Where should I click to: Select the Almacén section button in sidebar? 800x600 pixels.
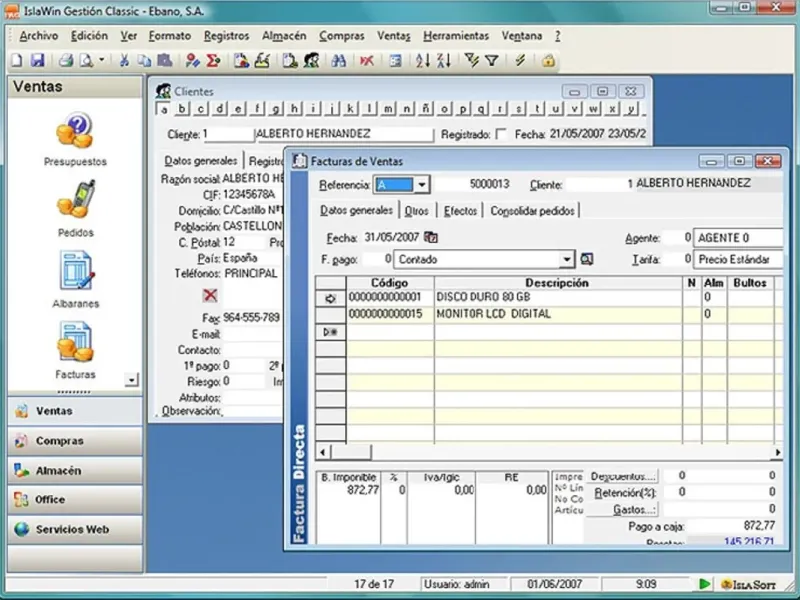(75, 470)
